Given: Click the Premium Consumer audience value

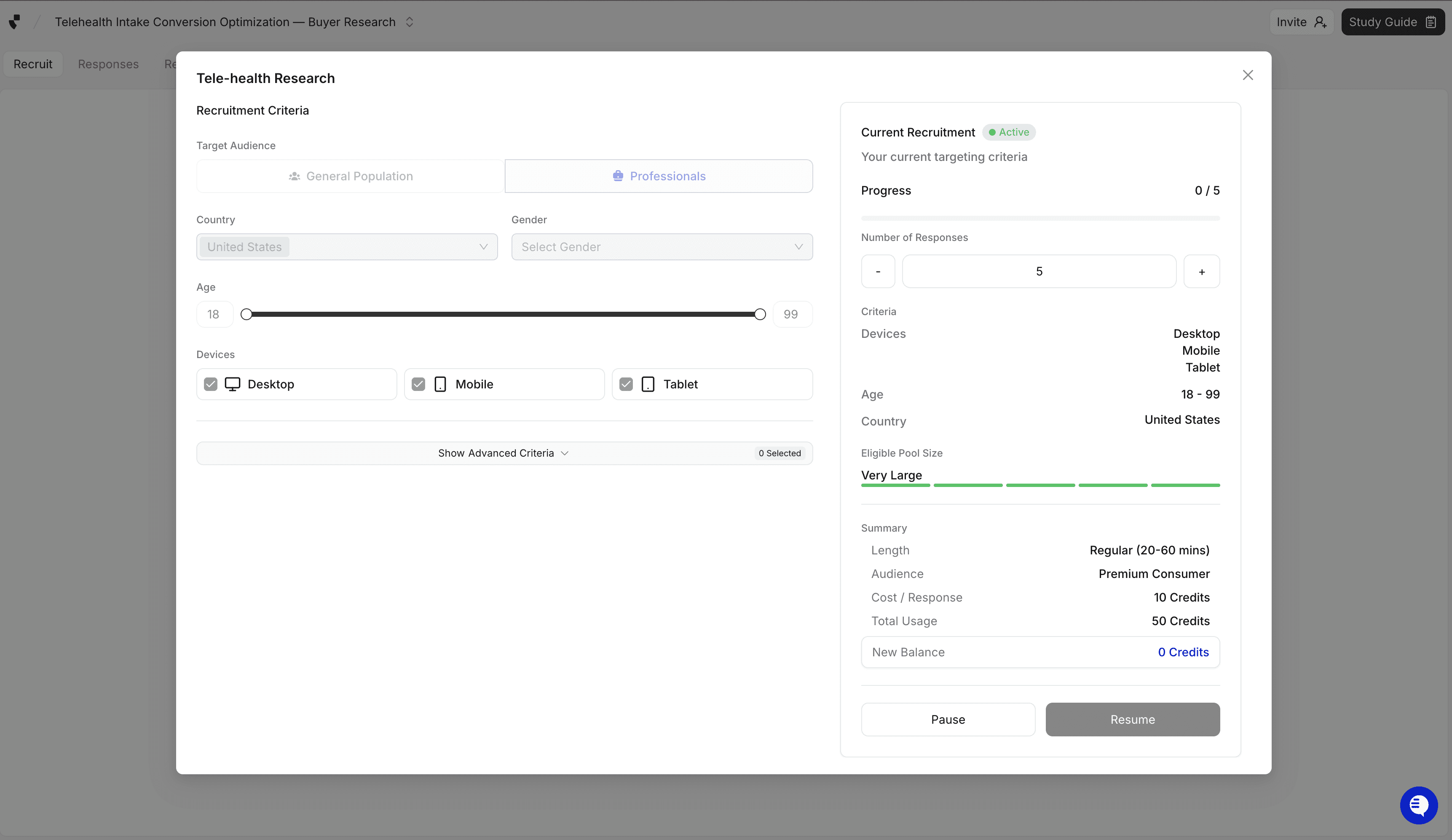Looking at the screenshot, I should [x=1154, y=574].
